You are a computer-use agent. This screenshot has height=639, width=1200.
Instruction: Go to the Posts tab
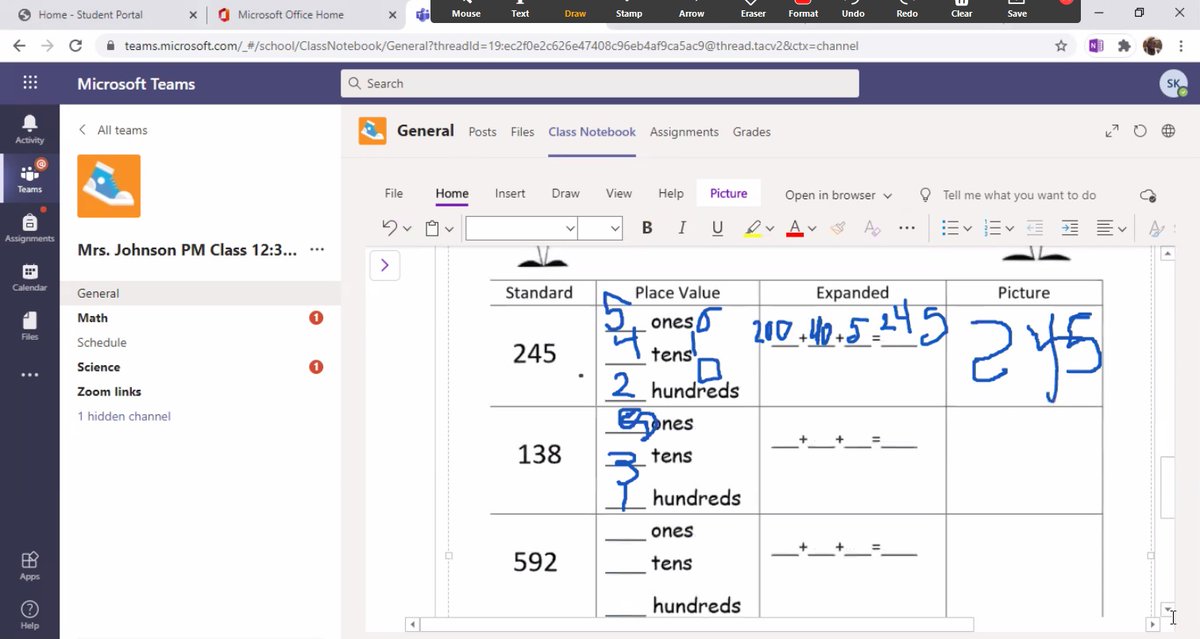[483, 132]
